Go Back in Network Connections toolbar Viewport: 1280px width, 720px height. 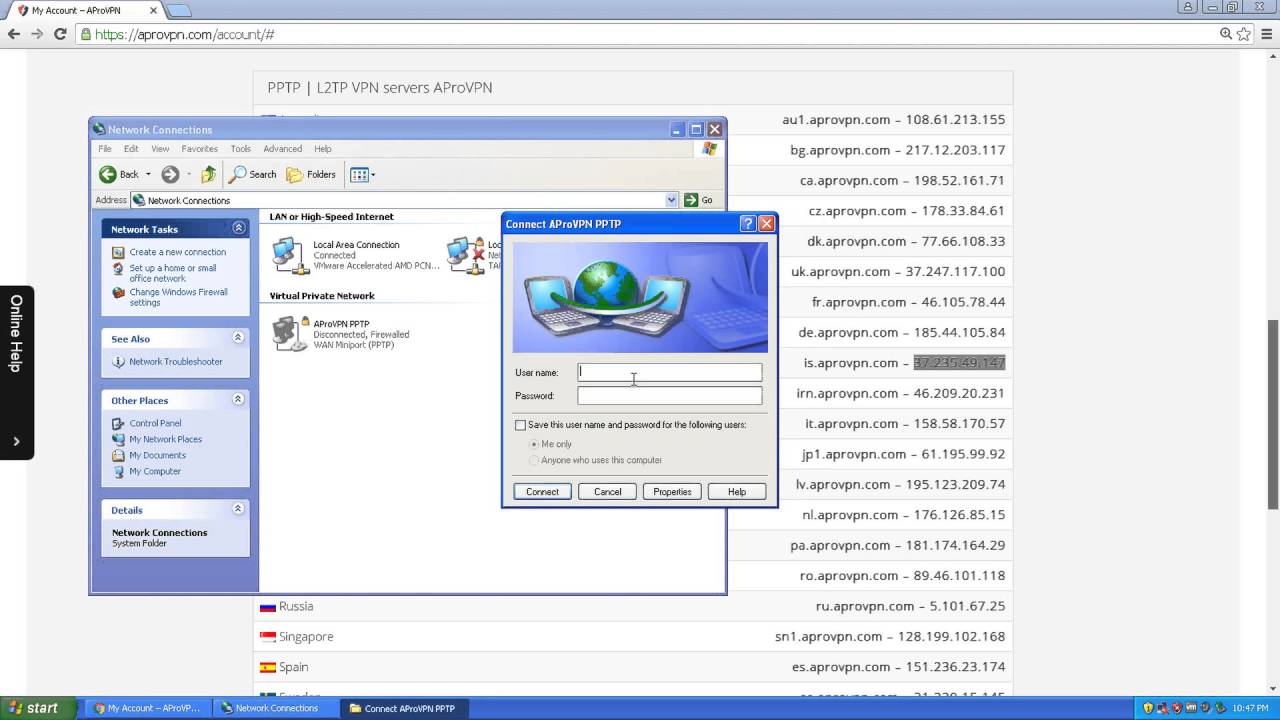click(119, 174)
